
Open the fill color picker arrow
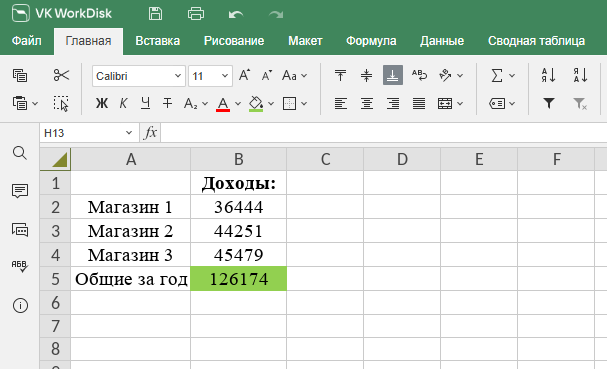pyautogui.click(x=271, y=104)
